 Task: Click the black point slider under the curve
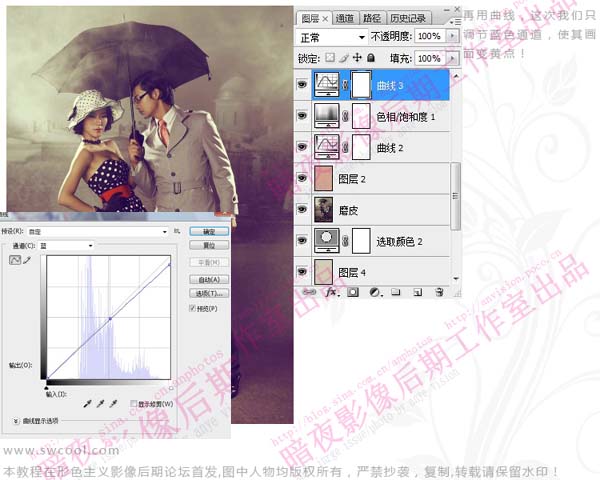tap(47, 382)
